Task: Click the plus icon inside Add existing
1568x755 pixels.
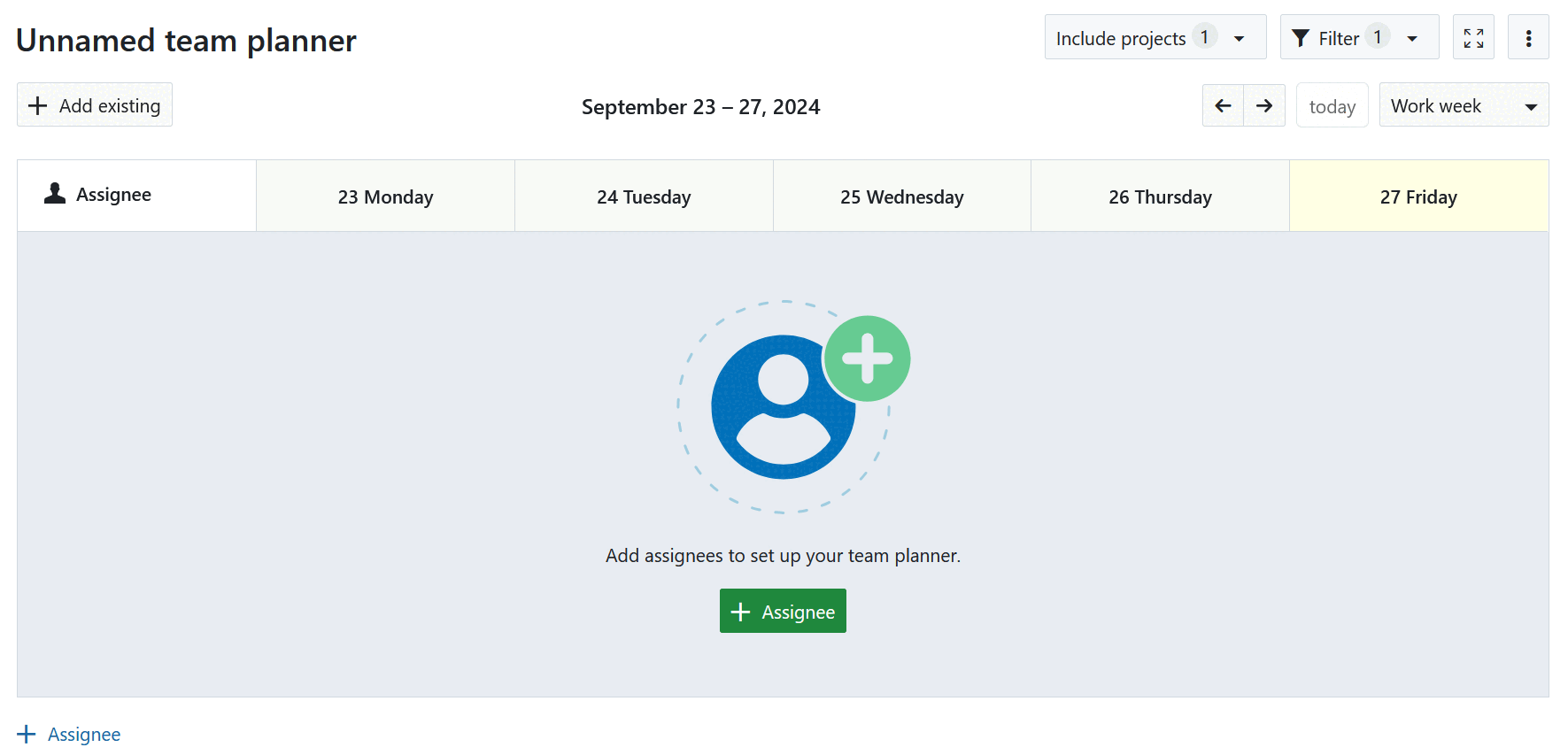Action: 38,104
